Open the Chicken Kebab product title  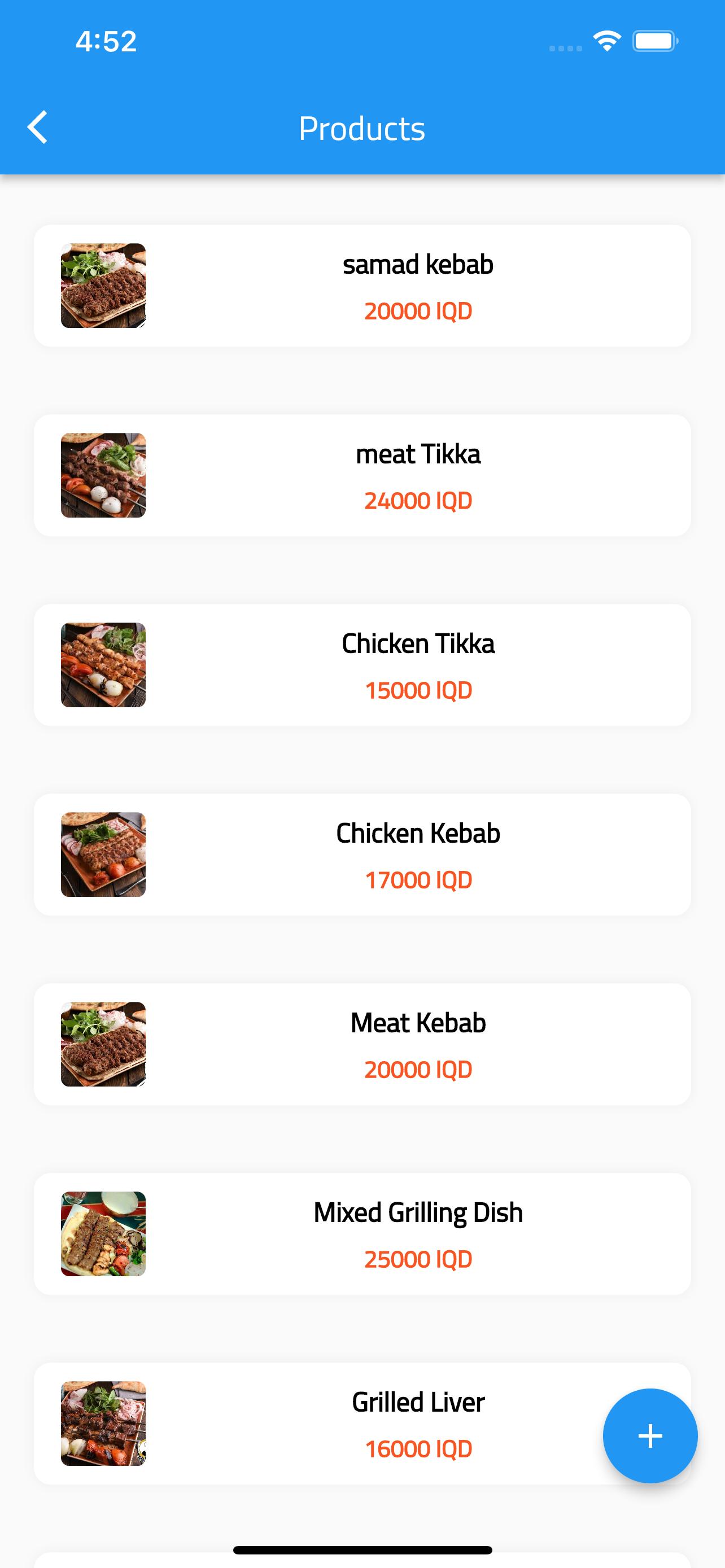coord(418,833)
